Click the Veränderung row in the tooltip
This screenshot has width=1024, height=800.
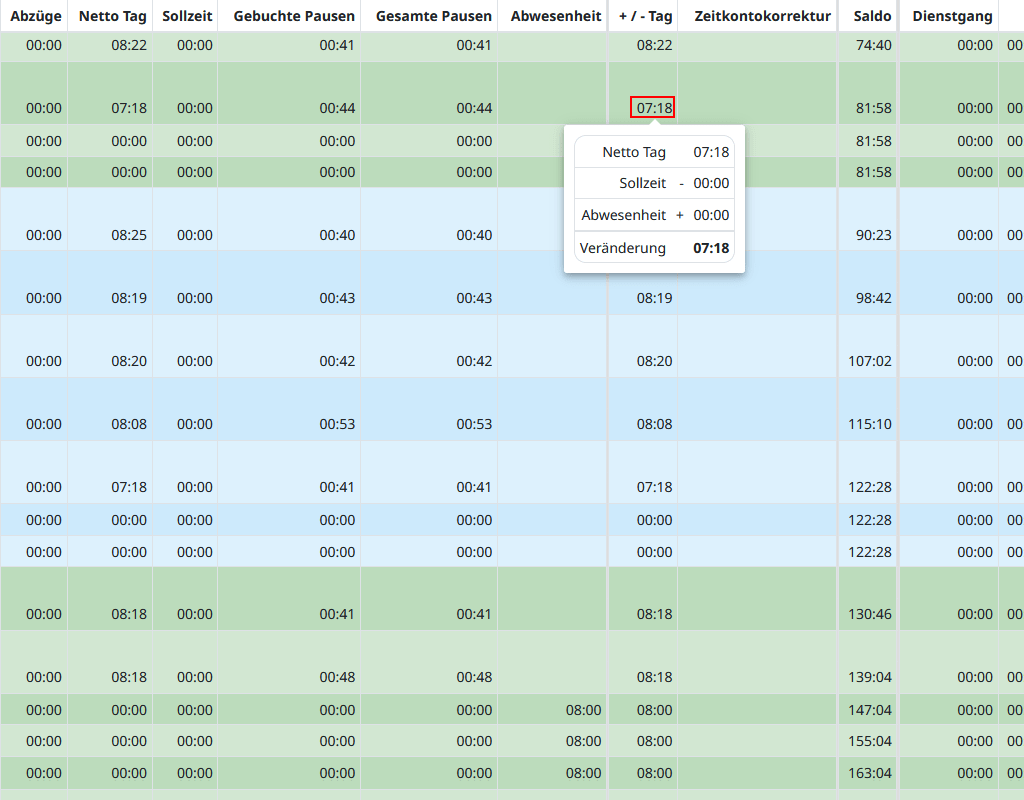pyautogui.click(x=654, y=248)
